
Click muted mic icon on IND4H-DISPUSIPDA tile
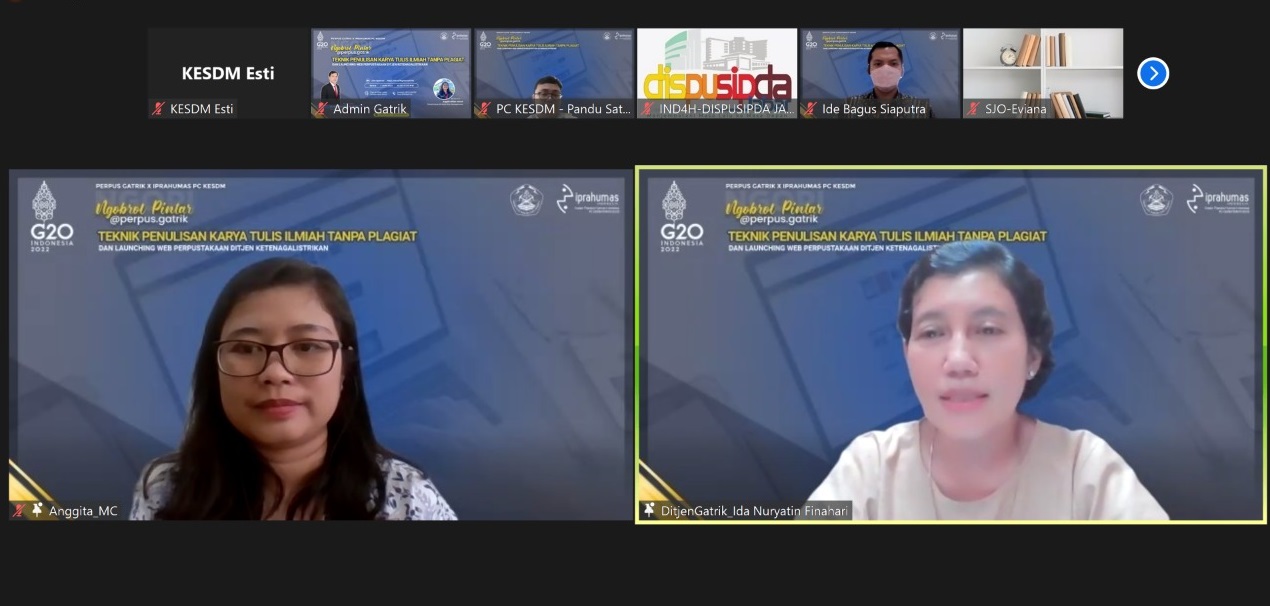pyautogui.click(x=647, y=109)
